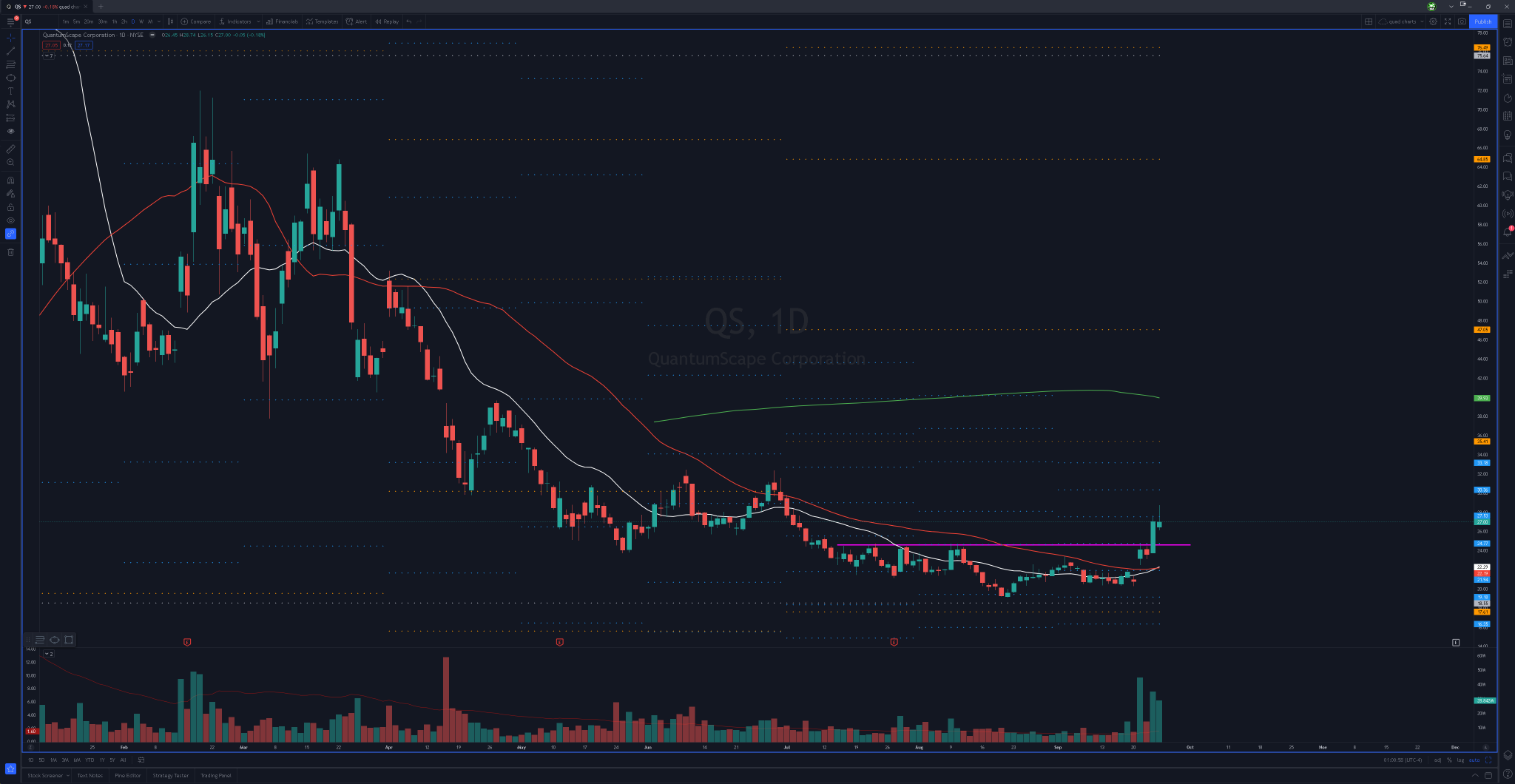Open Stock Screener dropdown arrow
The image size is (1515, 784).
tap(67, 775)
